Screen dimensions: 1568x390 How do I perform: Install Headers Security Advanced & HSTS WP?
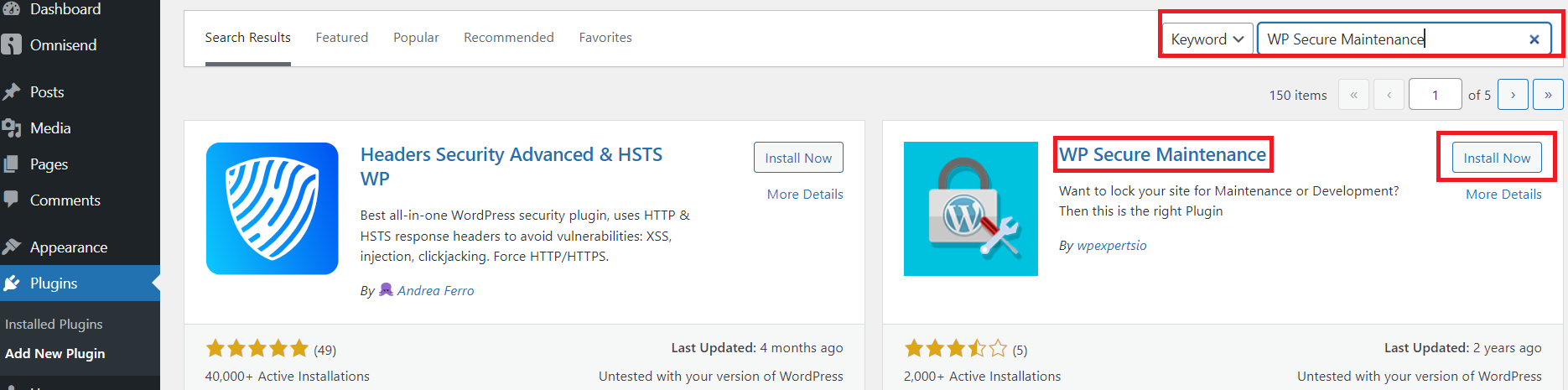[798, 158]
